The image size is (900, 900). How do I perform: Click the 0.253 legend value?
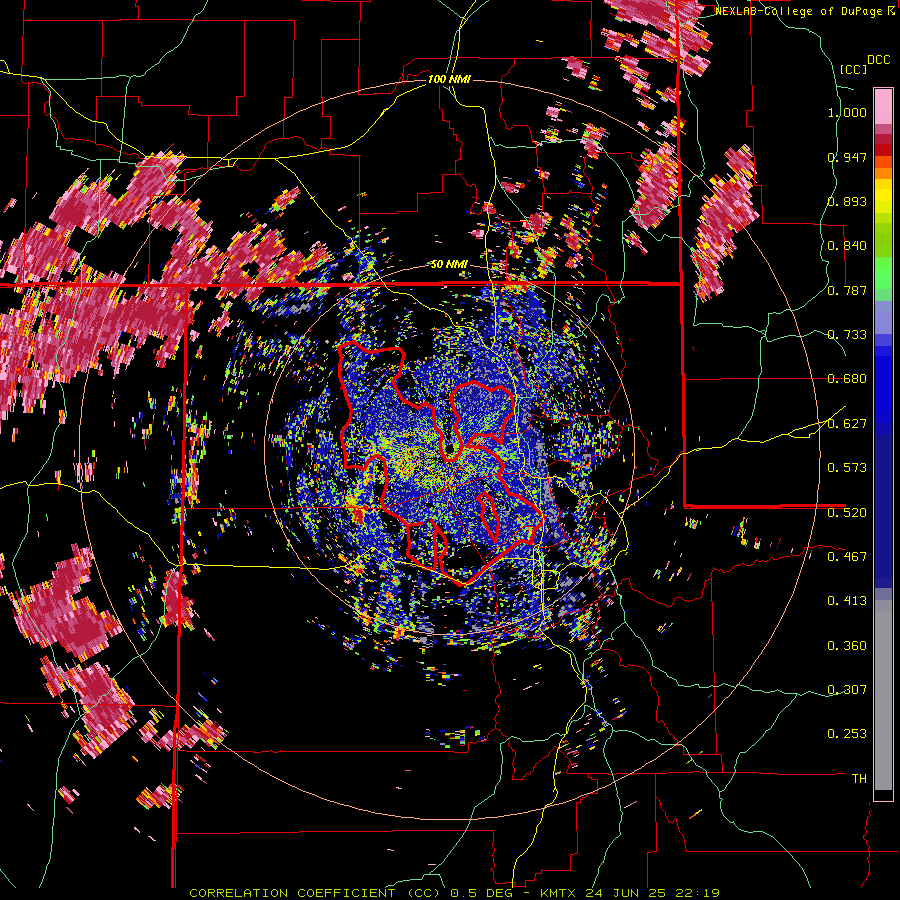847,734
